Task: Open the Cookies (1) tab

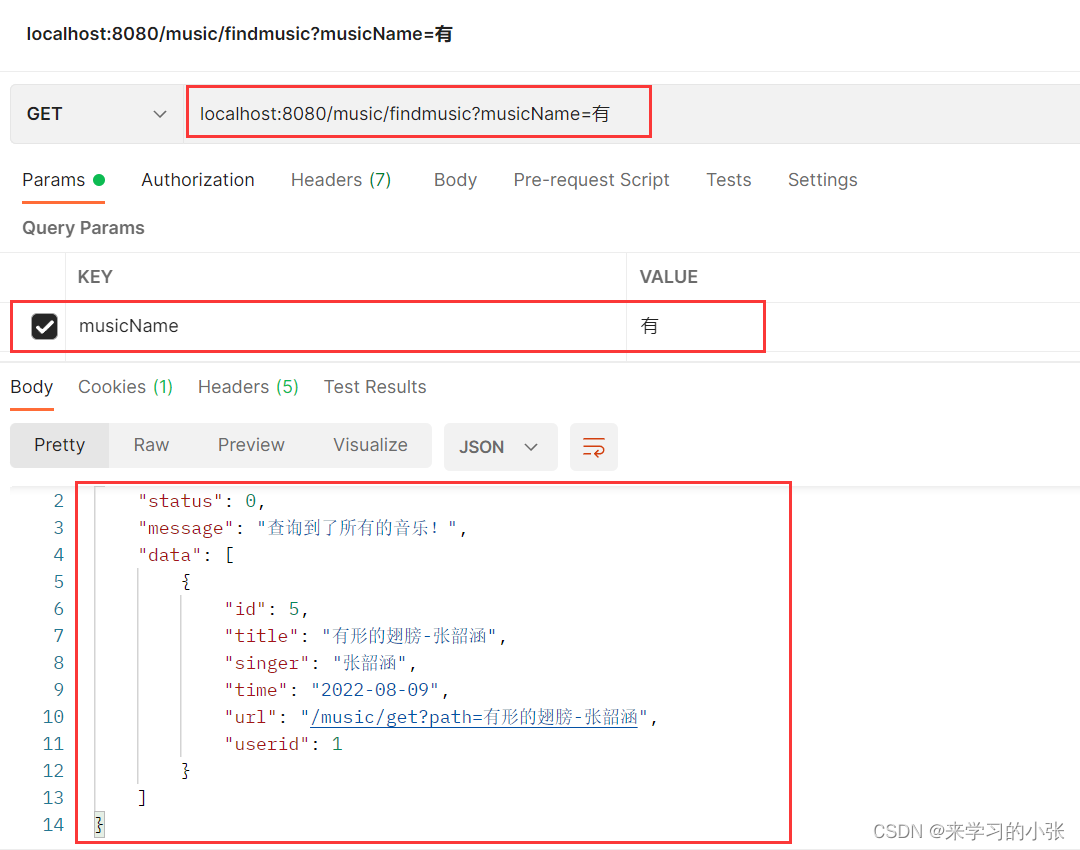Action: click(x=125, y=387)
